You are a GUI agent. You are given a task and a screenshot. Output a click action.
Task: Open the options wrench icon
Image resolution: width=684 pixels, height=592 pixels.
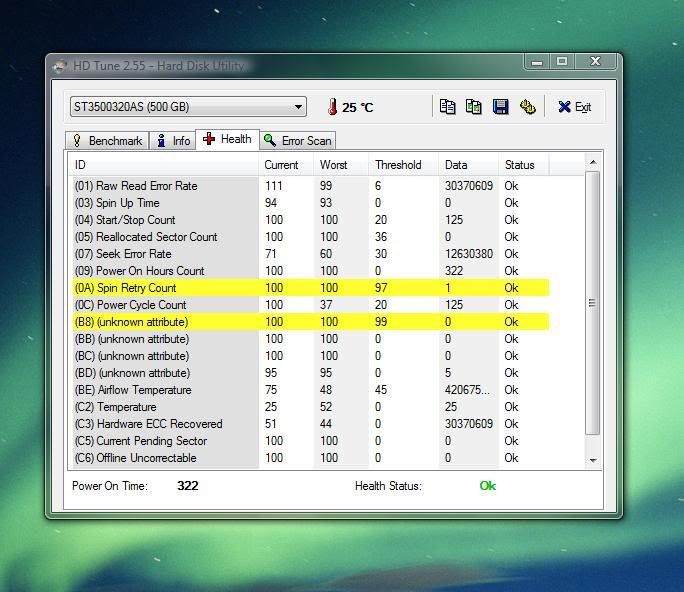(527, 107)
